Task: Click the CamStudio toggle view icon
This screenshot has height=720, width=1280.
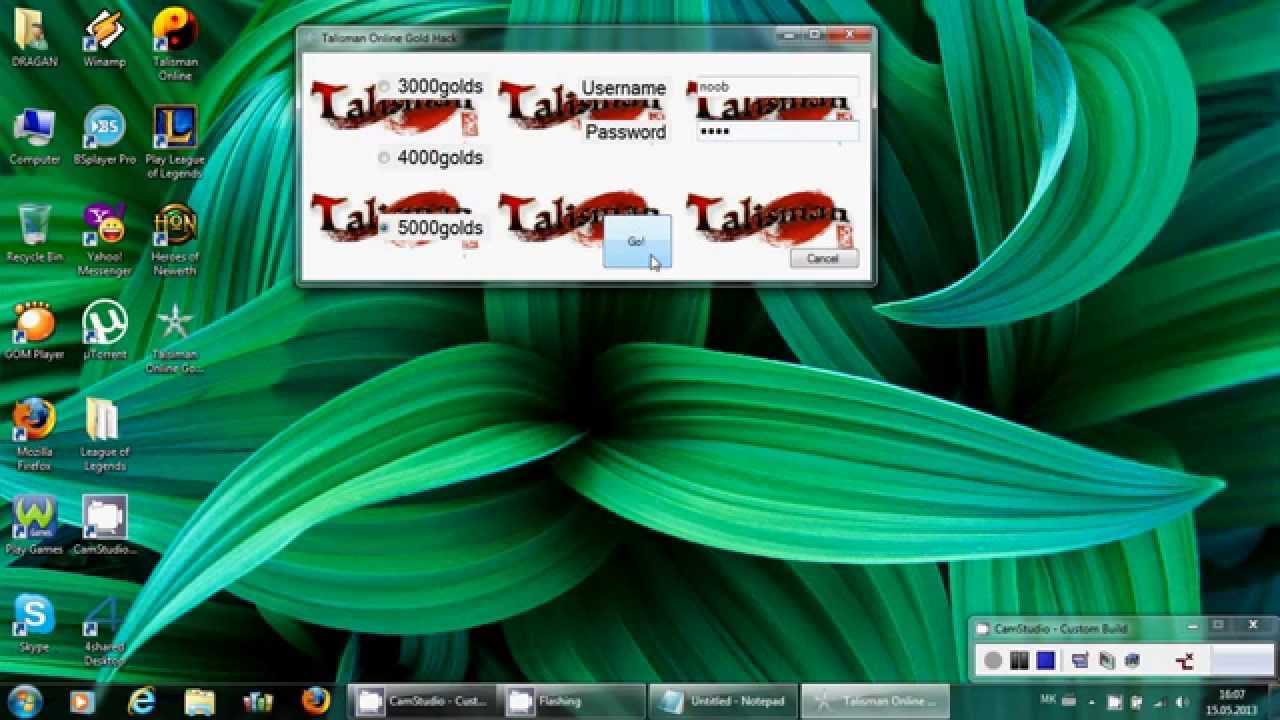Action: (x=1080, y=660)
